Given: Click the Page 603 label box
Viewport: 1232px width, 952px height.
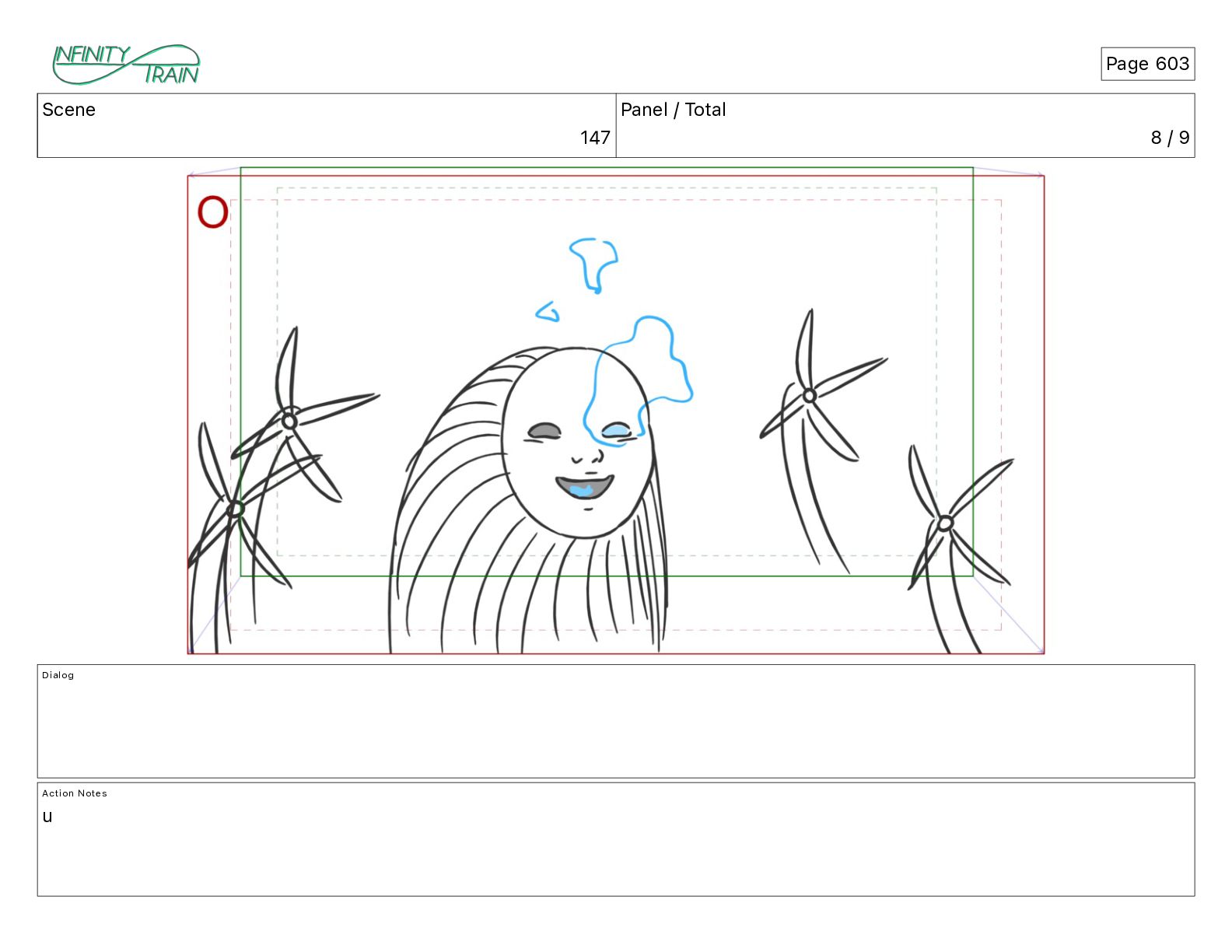Looking at the screenshot, I should pyautogui.click(x=1147, y=64).
